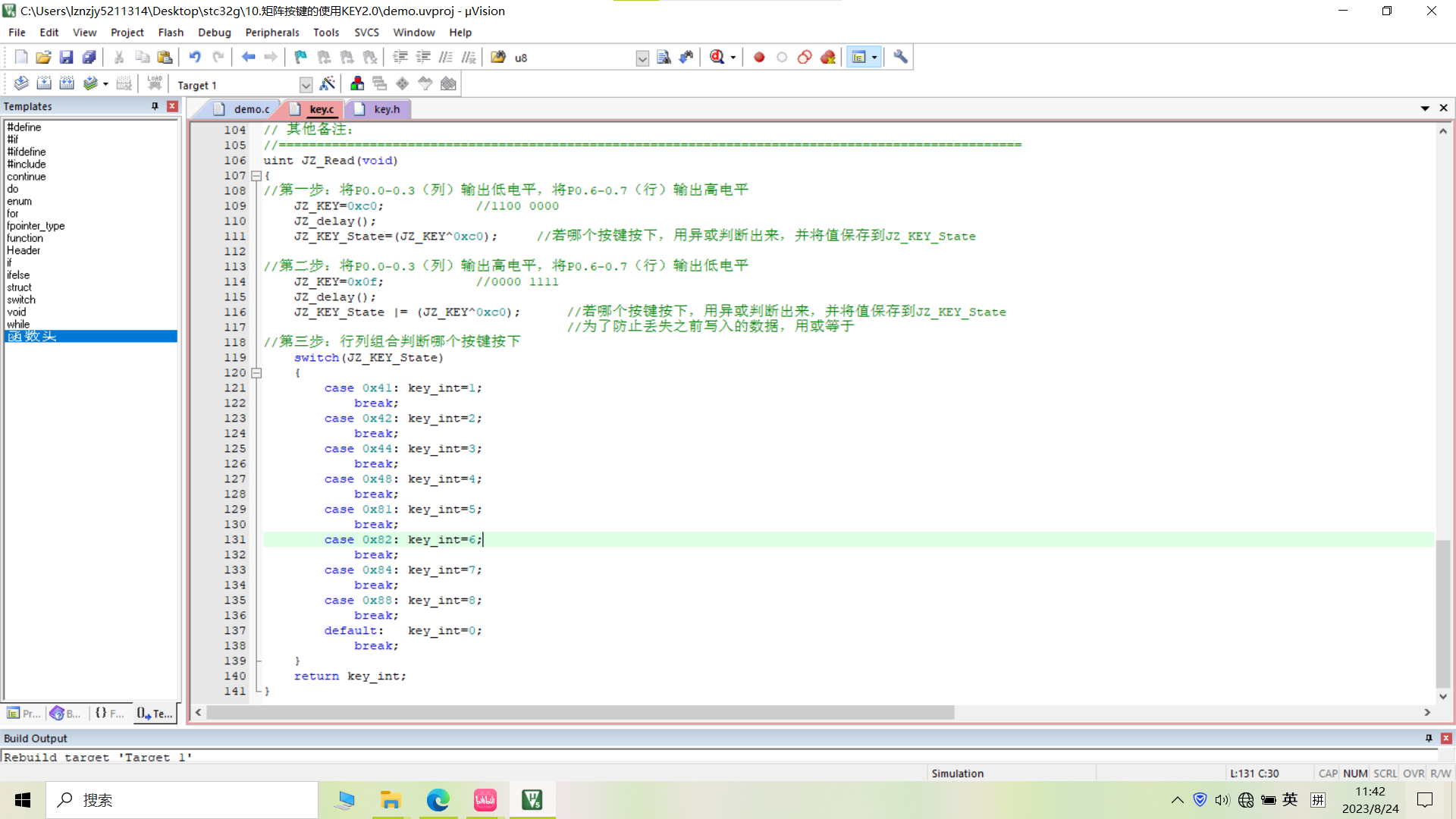Click Find in Files folder icon
Image resolution: width=1456 pixels, height=819 pixels.
pos(498,57)
